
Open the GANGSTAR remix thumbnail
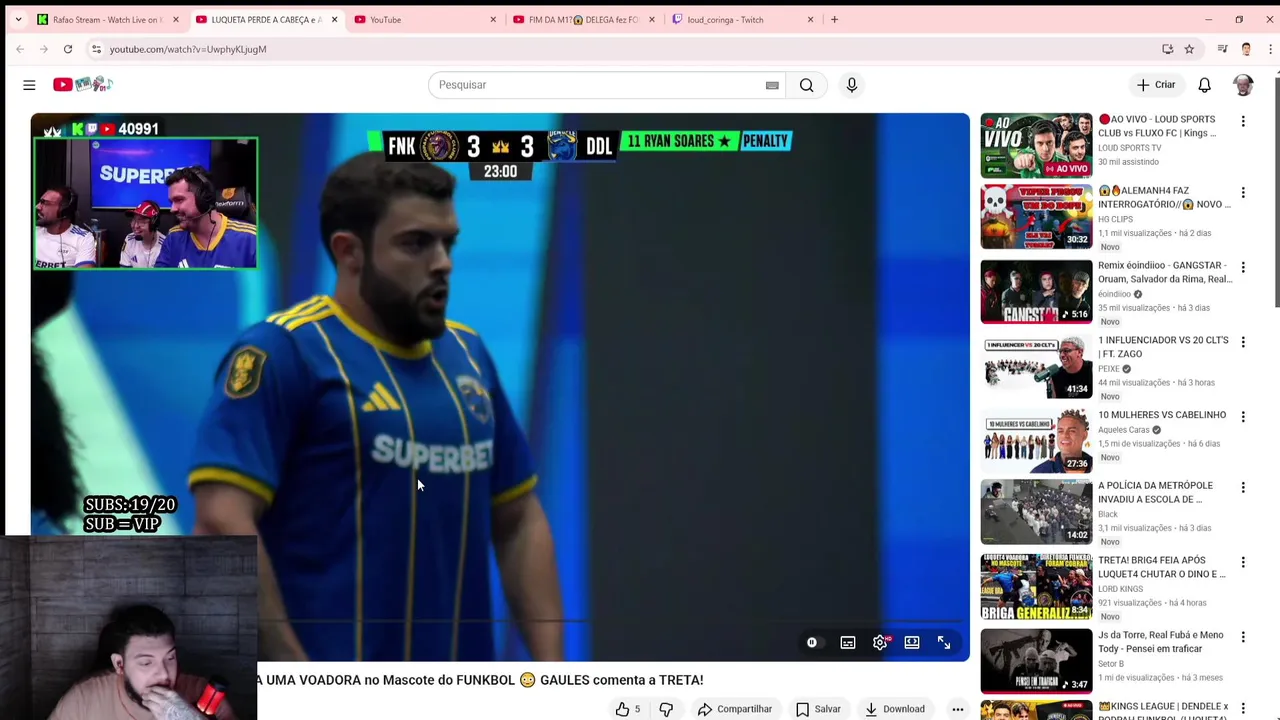pos(1036,291)
